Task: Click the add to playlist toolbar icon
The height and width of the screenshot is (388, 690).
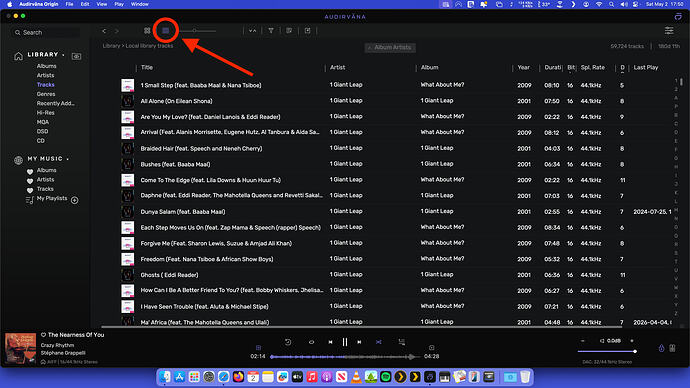Action: 308,30
